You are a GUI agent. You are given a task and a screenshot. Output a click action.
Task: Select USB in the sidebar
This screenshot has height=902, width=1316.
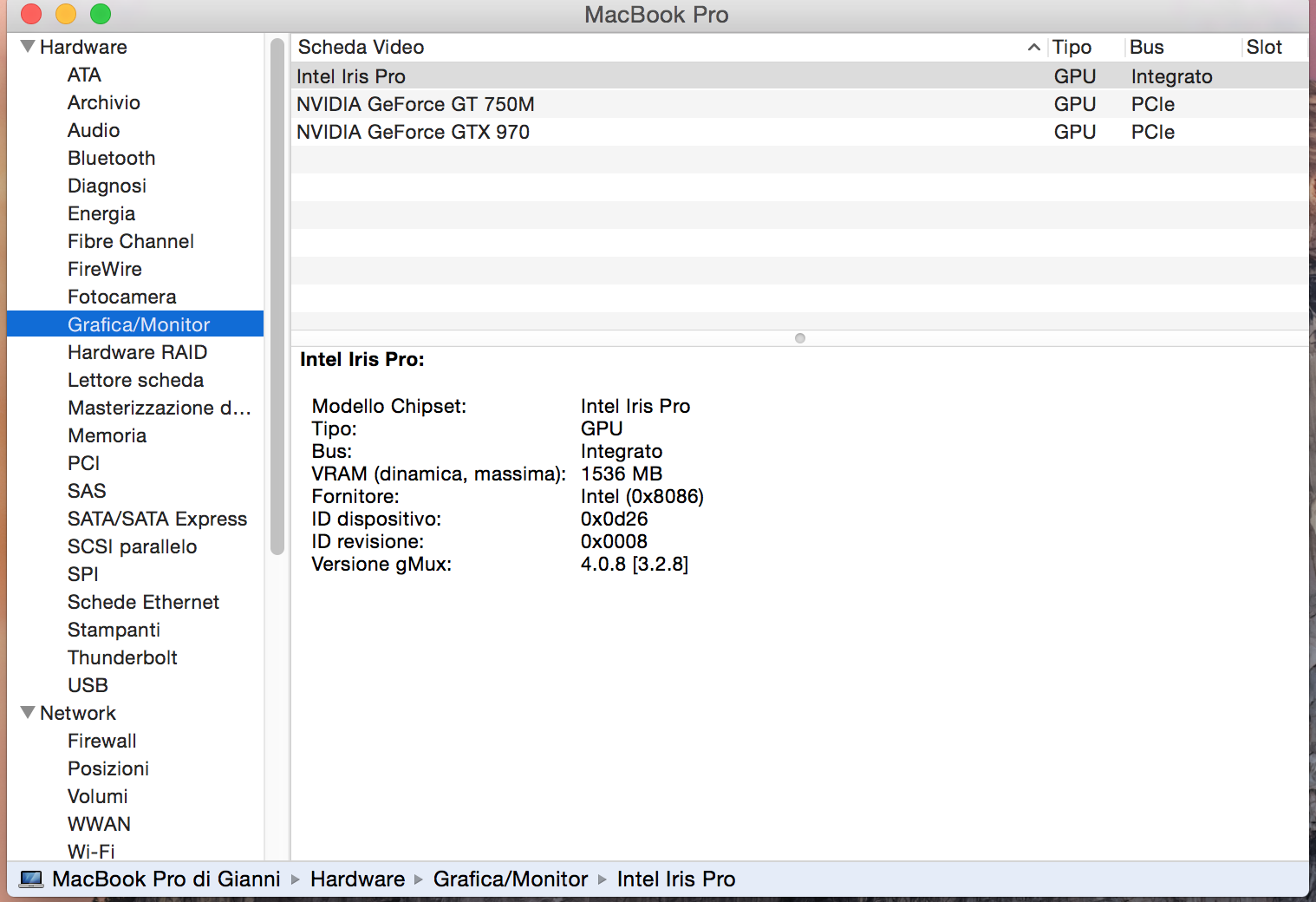pyautogui.click(x=88, y=685)
